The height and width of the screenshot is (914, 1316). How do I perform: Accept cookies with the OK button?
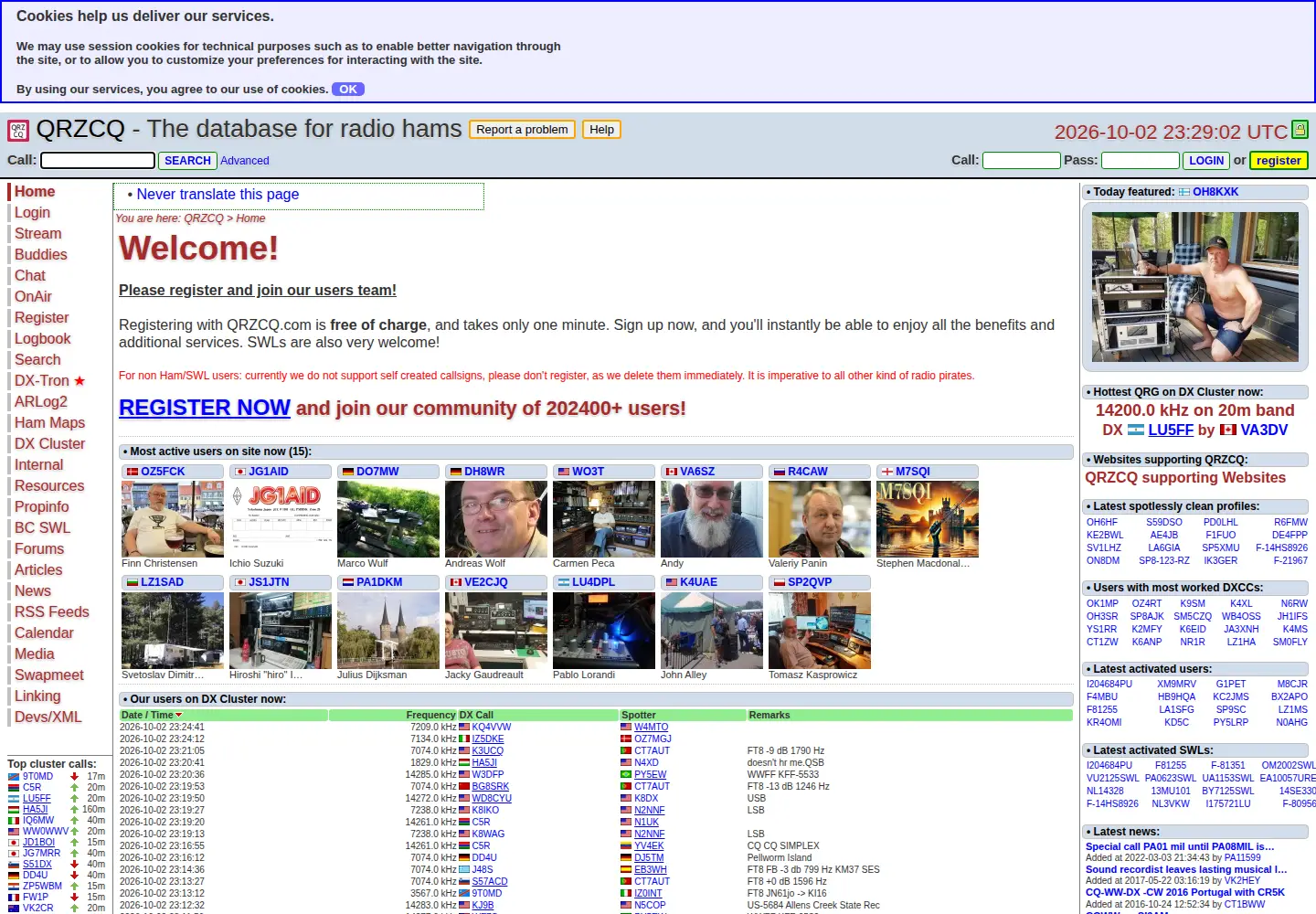pyautogui.click(x=348, y=90)
